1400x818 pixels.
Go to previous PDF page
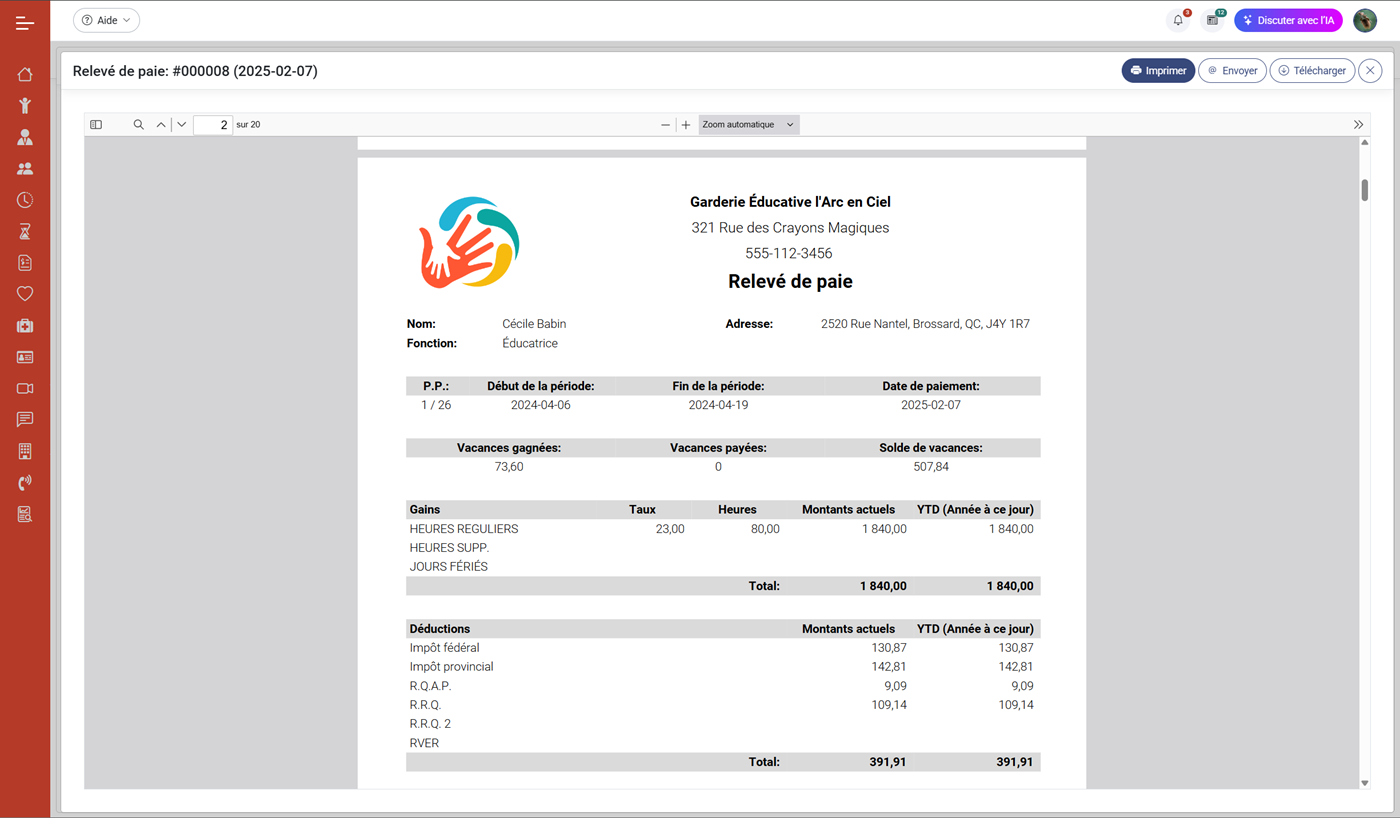pos(161,125)
